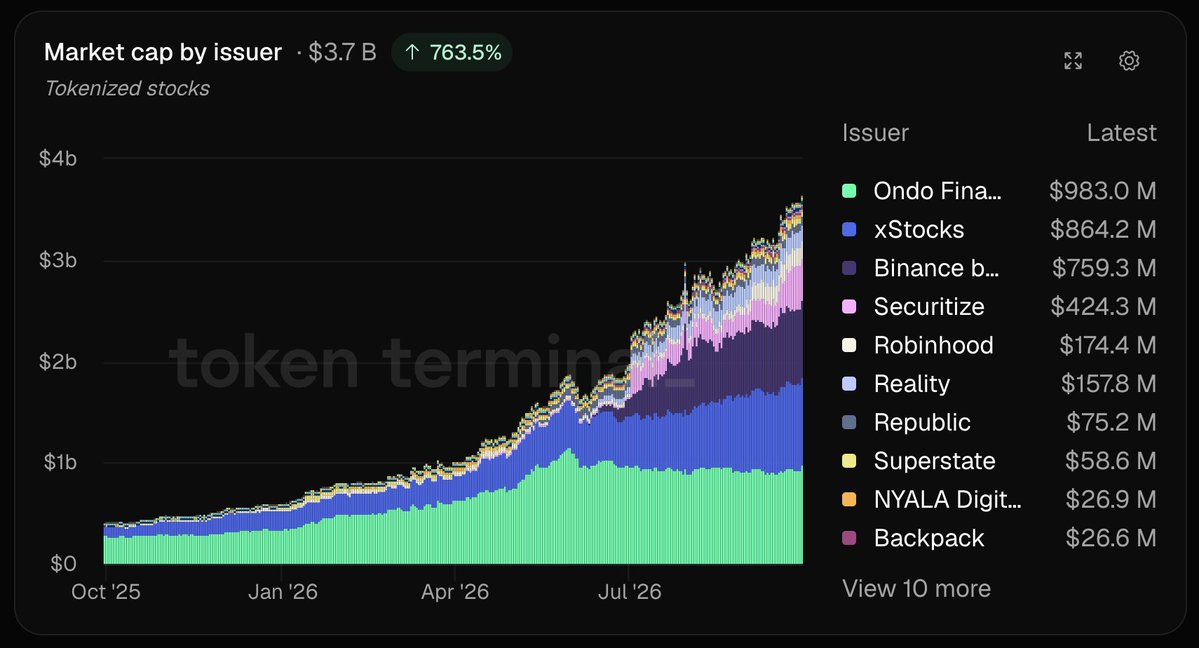Click the Superstate yellow swatch

(849, 461)
